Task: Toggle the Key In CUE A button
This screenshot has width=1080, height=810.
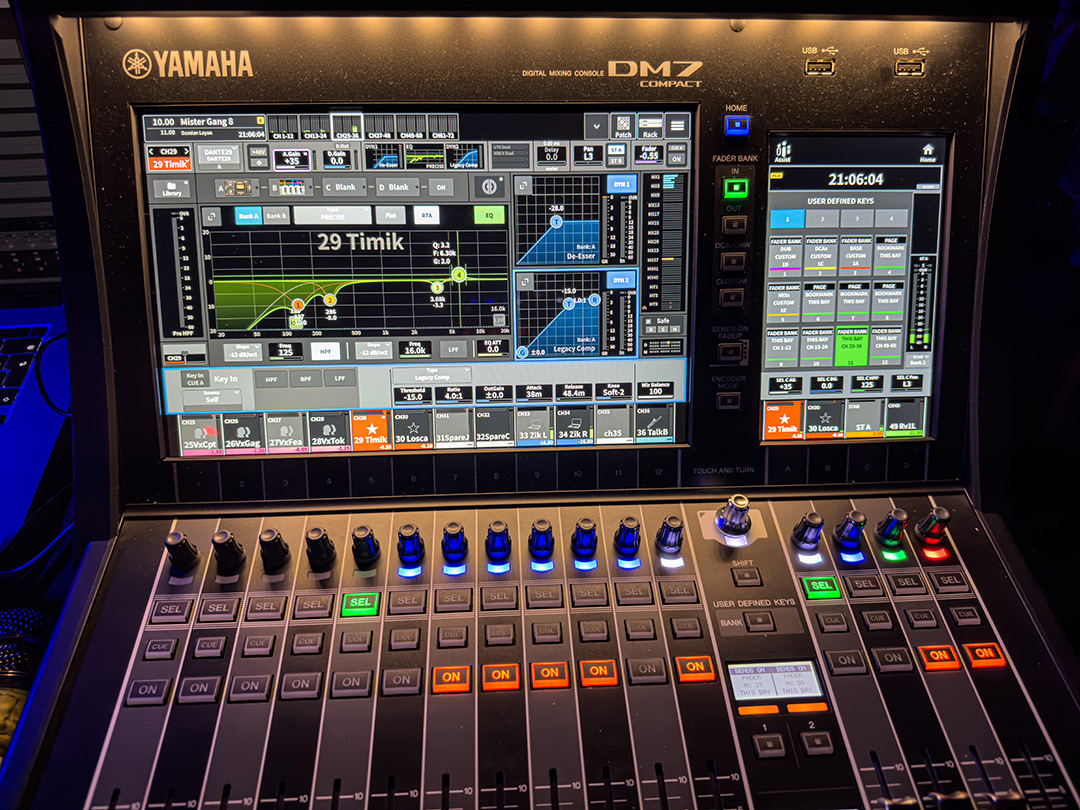Action: pyautogui.click(x=195, y=380)
